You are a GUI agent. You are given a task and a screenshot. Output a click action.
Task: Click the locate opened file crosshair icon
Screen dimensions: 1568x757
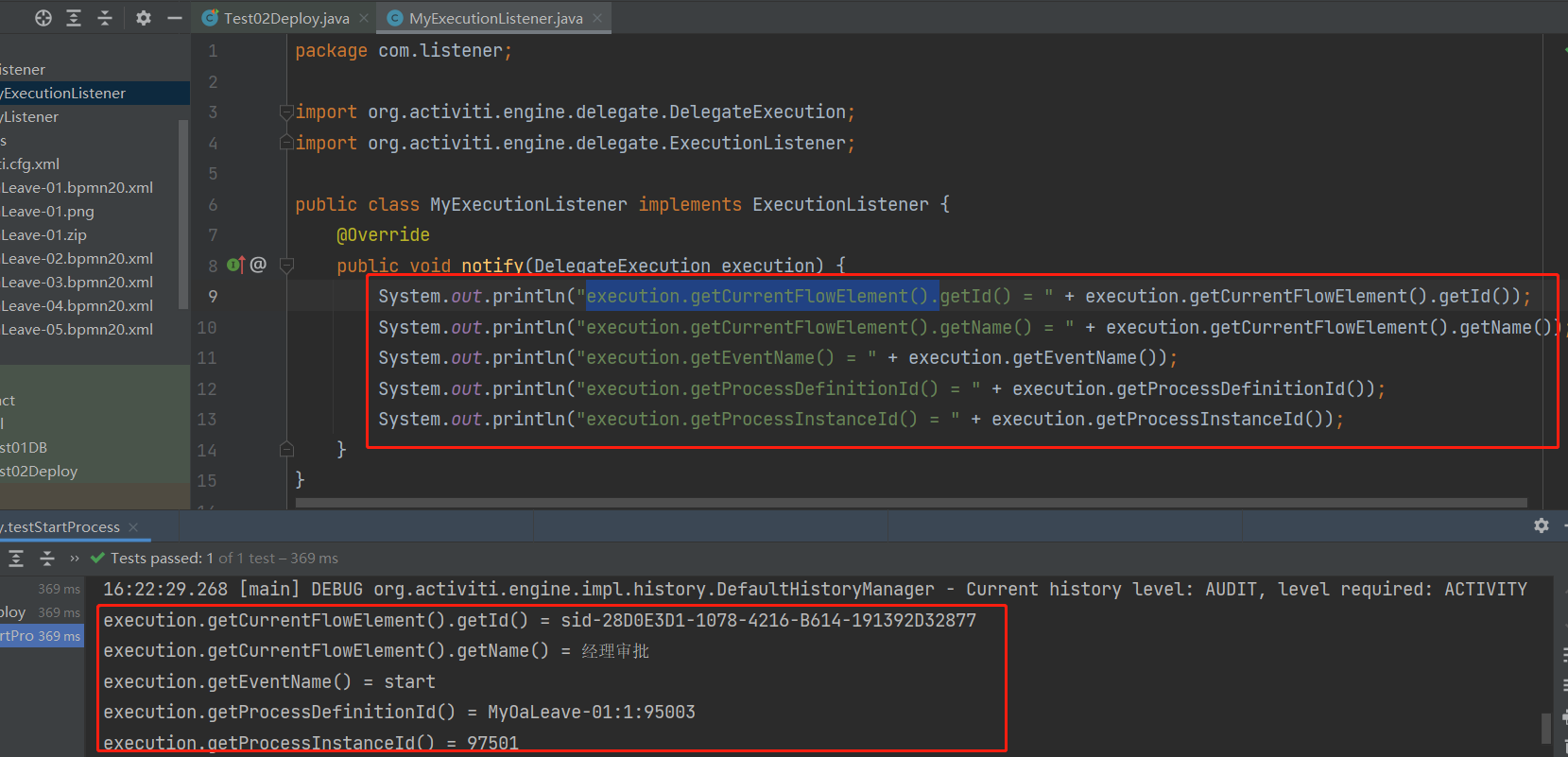(43, 18)
